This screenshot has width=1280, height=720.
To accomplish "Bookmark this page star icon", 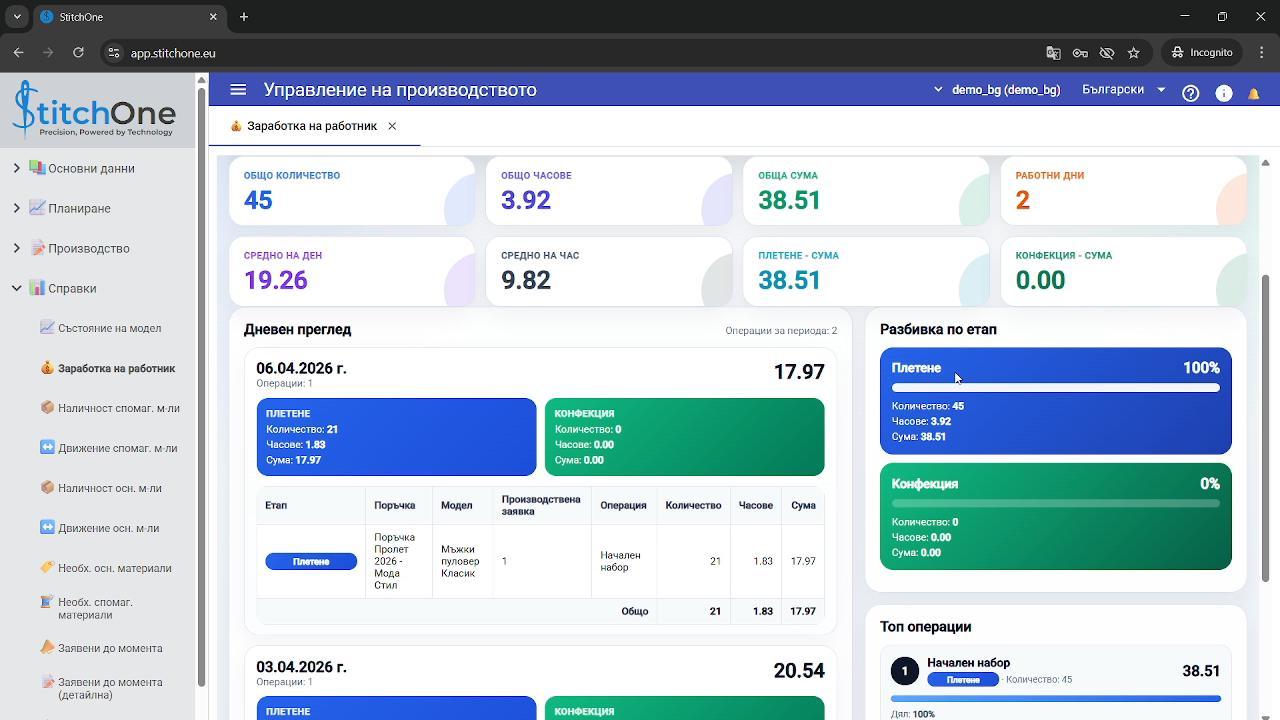I will click(x=1133, y=53).
